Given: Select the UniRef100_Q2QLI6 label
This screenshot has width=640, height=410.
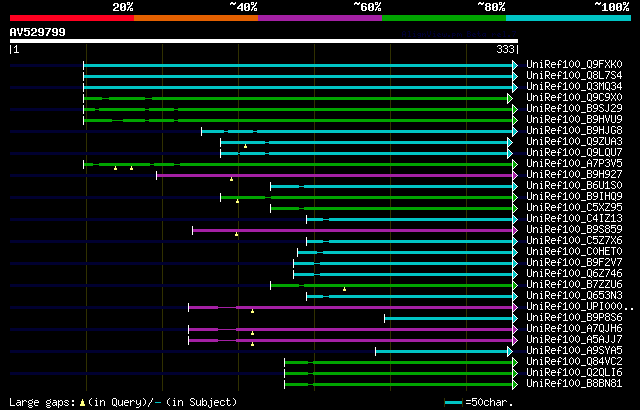Looking at the screenshot, I should point(574,373).
